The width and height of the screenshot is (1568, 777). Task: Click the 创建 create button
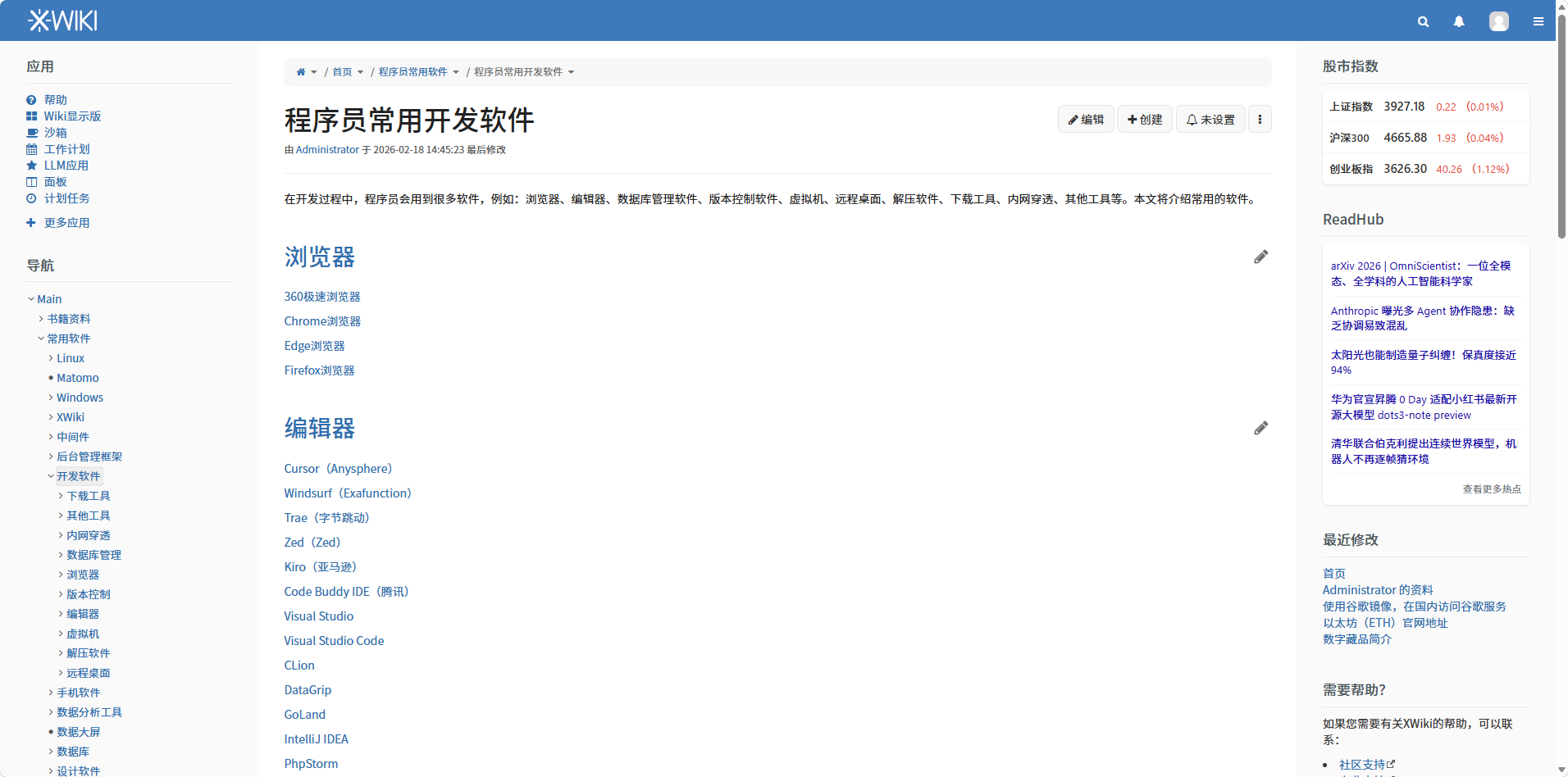[x=1145, y=120]
